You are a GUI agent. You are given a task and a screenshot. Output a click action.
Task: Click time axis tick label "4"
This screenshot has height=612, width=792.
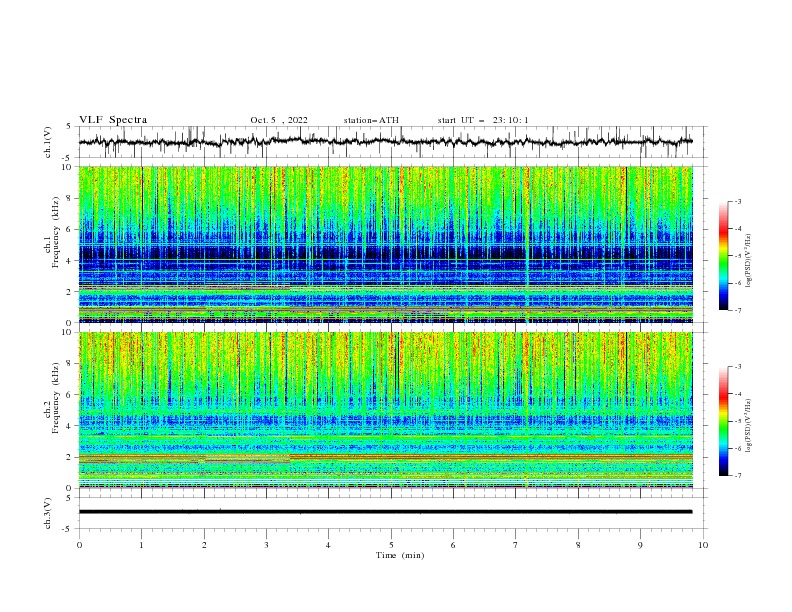pyautogui.click(x=328, y=545)
